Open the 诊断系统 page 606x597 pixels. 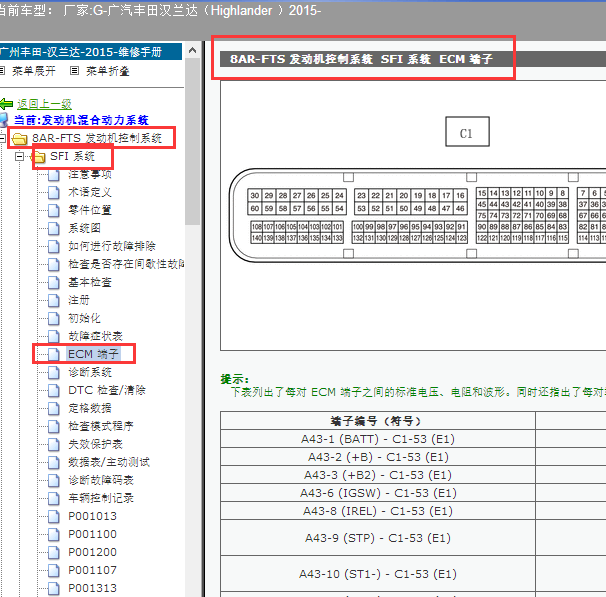click(90, 372)
